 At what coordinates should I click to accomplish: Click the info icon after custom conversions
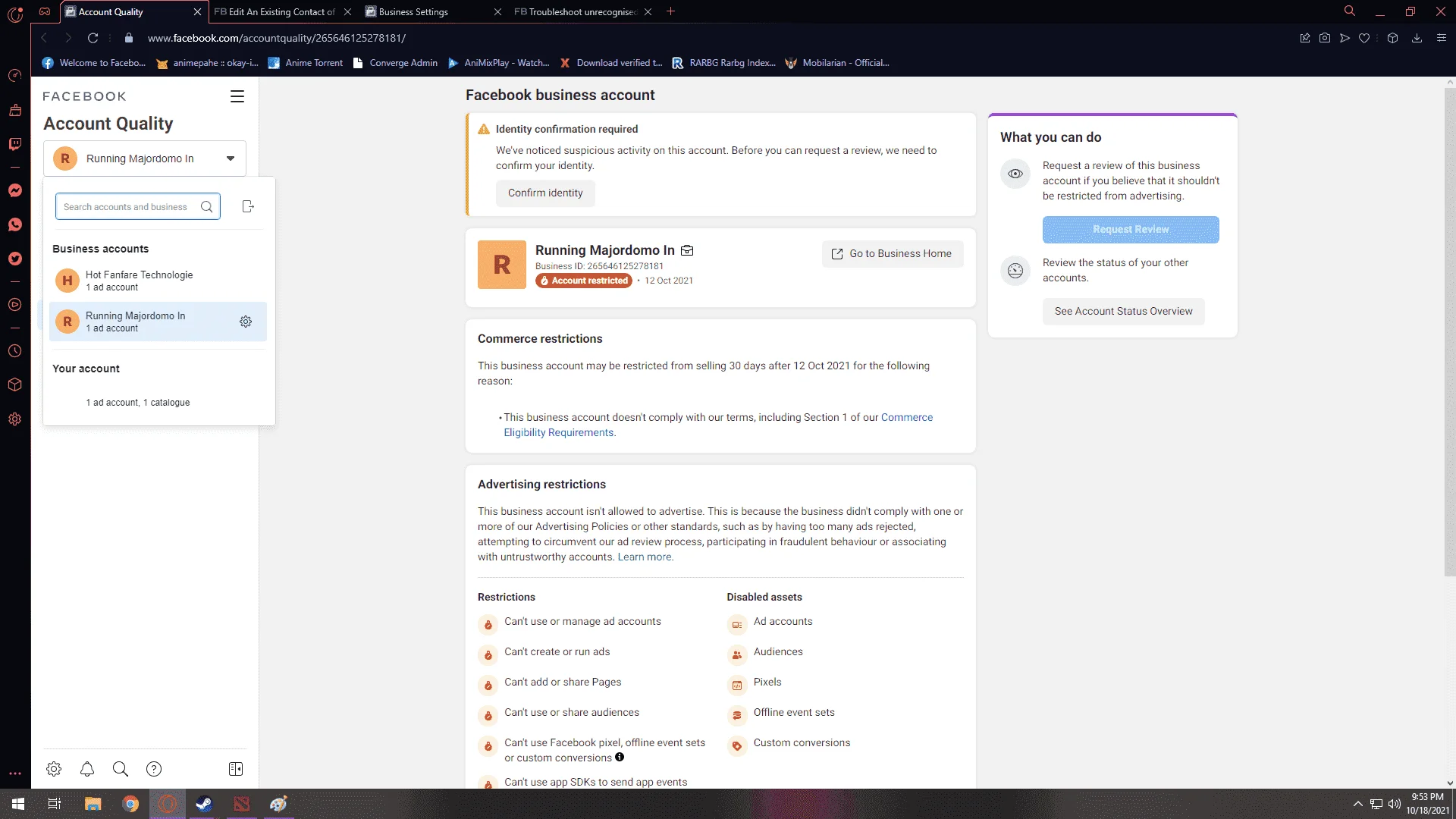tap(620, 757)
